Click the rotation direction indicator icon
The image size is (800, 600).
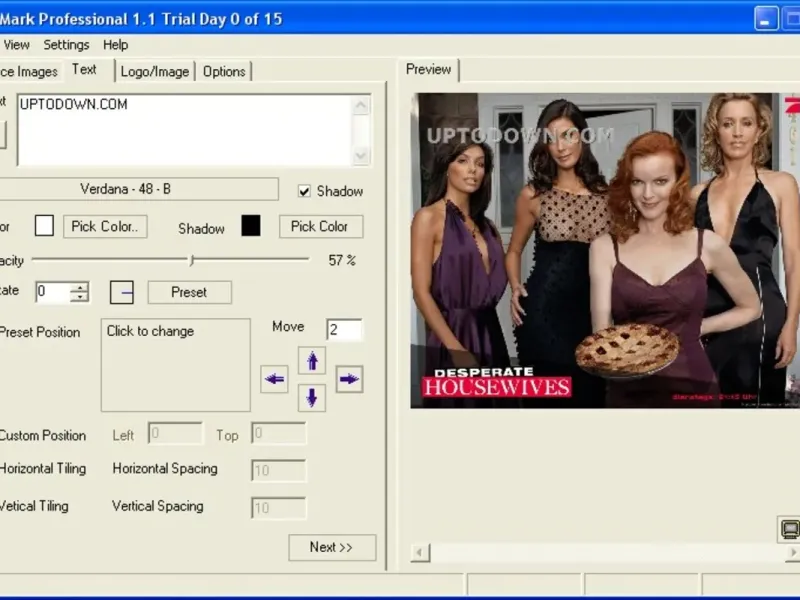(122, 292)
